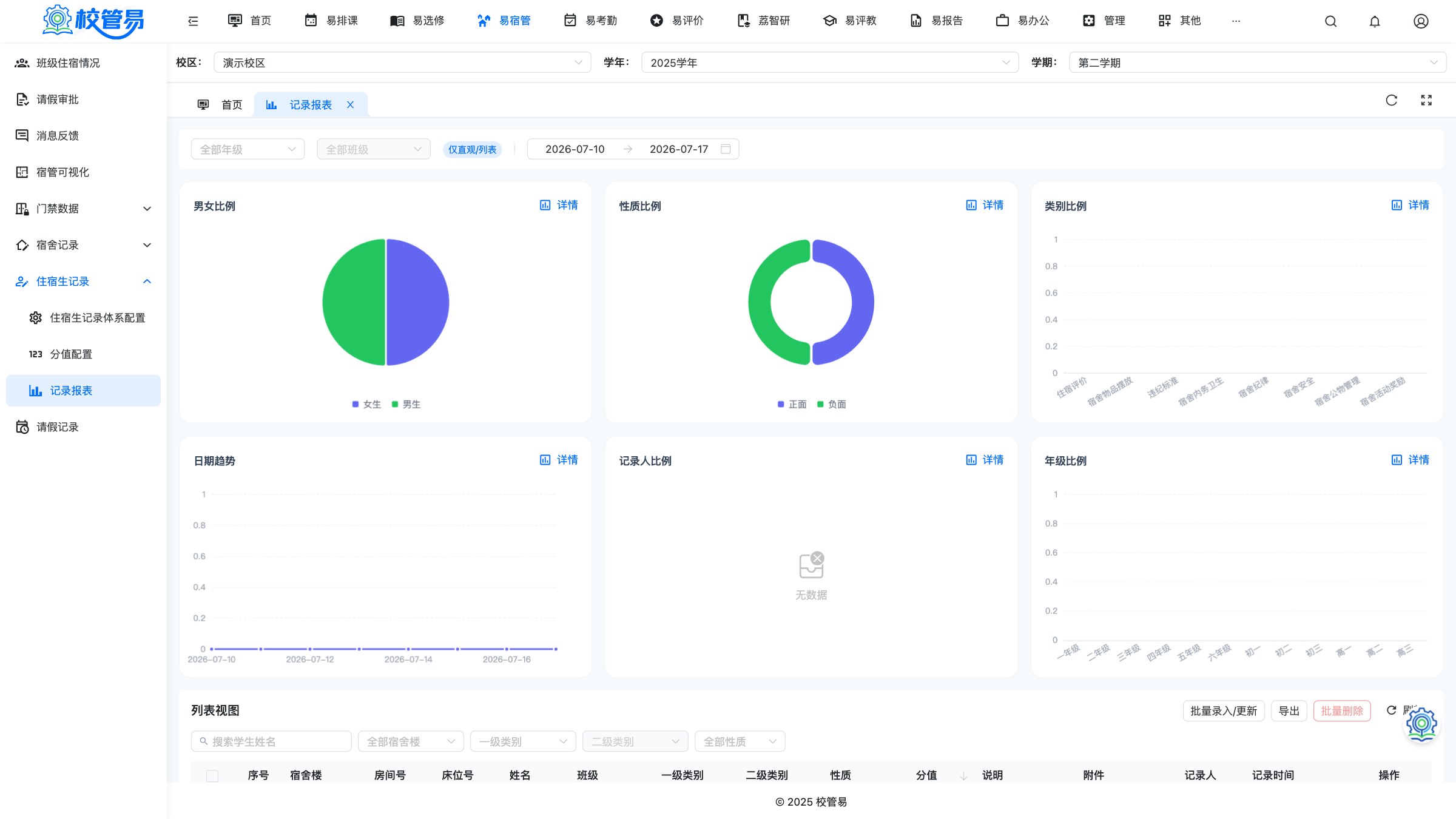Show more modules via ellipsis
Viewport: 1456px width, 819px height.
pyautogui.click(x=1236, y=21)
